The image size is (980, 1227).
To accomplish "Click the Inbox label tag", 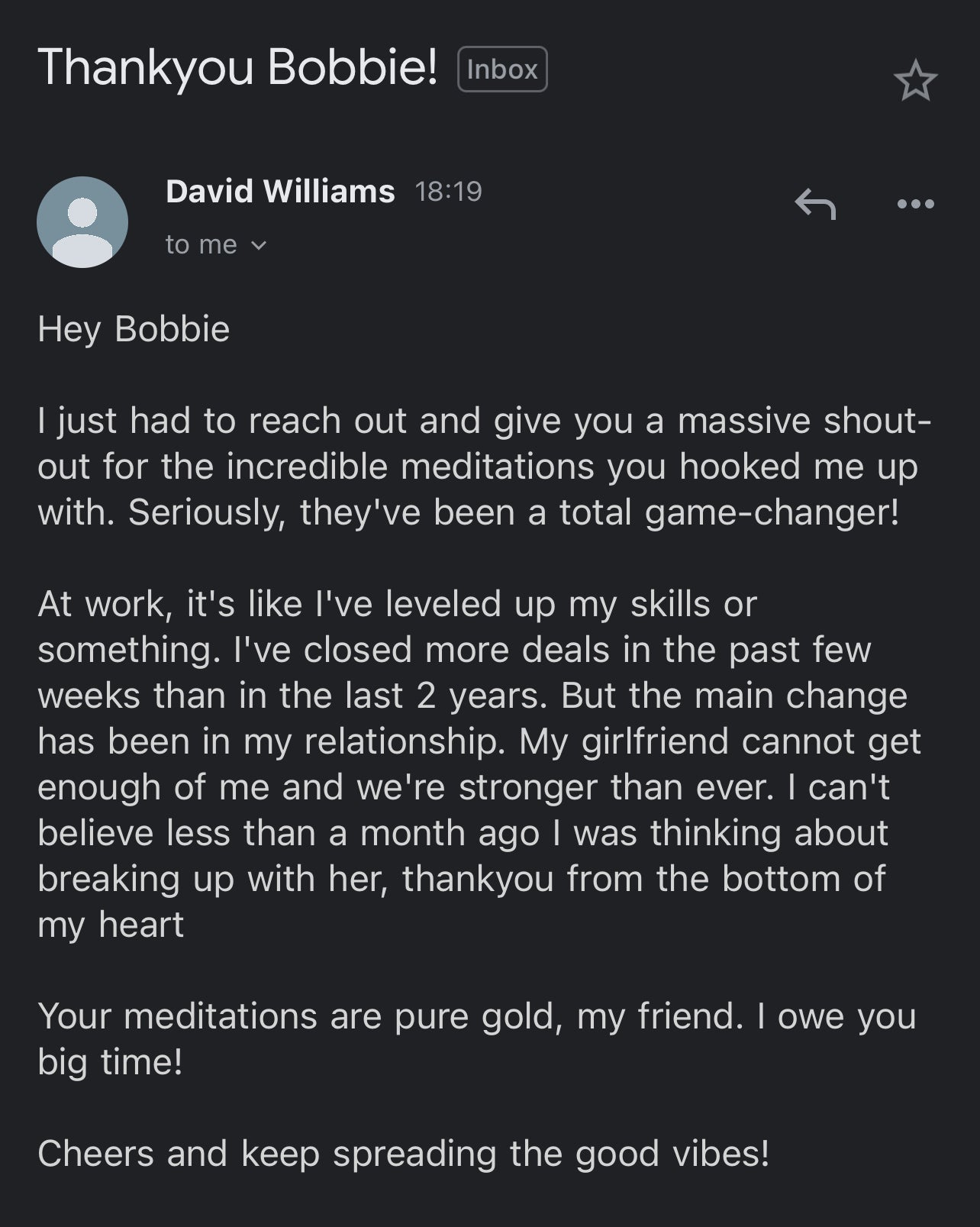I will click(x=502, y=69).
